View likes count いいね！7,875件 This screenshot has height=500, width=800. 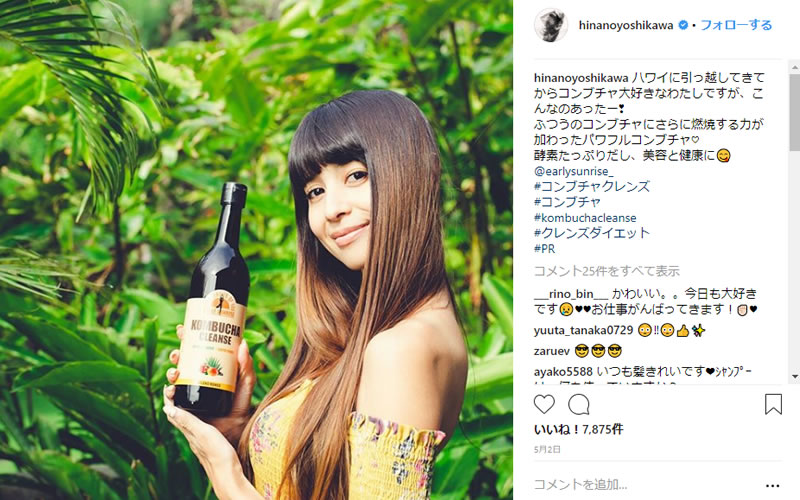click(x=579, y=430)
